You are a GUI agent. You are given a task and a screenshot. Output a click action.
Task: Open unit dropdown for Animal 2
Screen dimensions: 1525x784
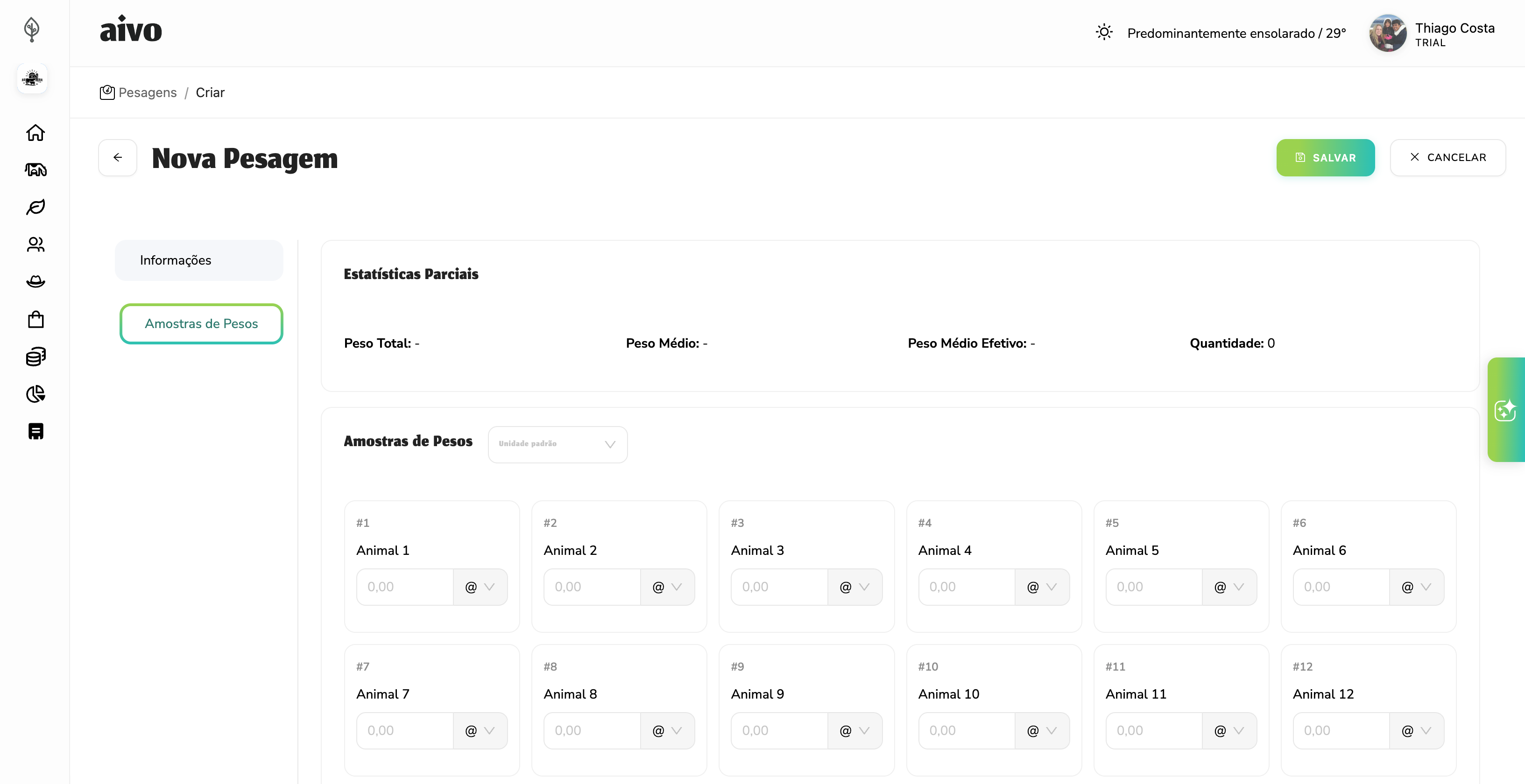pyautogui.click(x=668, y=587)
